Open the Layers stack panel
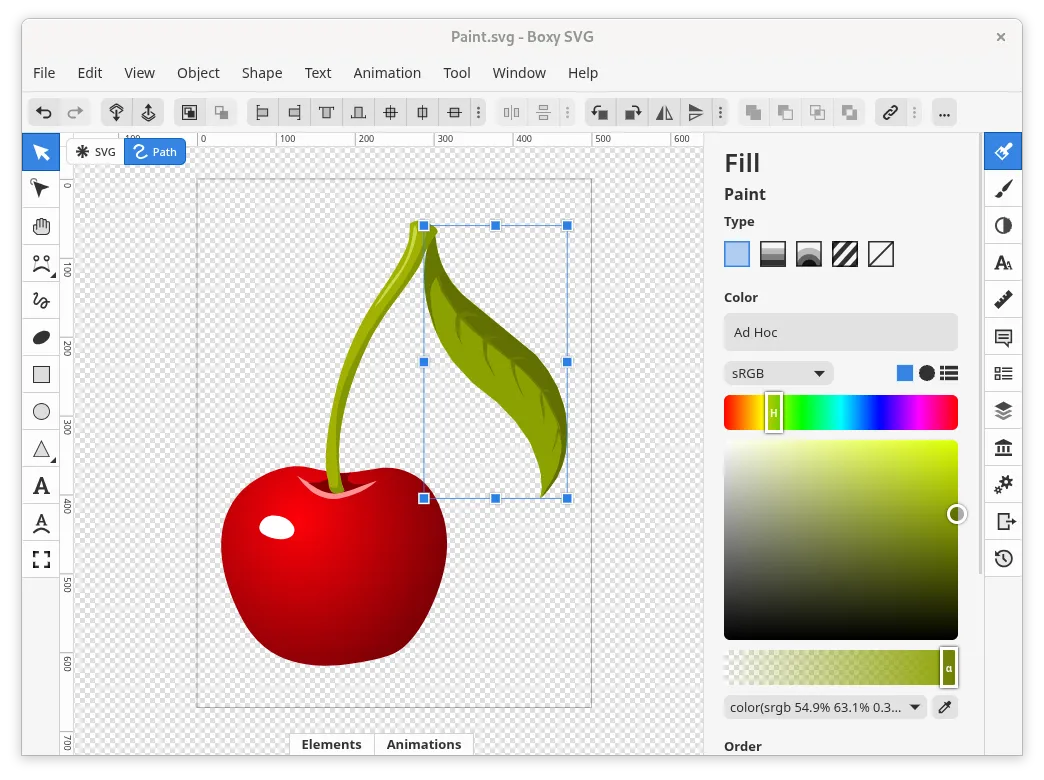The image size is (1044, 780). (1003, 410)
